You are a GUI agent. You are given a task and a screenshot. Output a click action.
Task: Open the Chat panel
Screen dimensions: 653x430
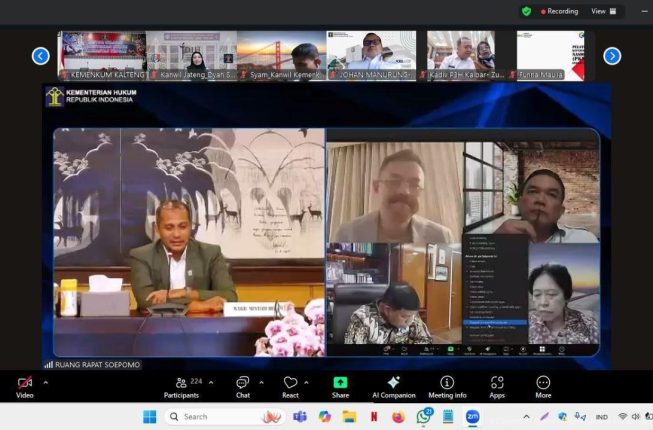243,387
